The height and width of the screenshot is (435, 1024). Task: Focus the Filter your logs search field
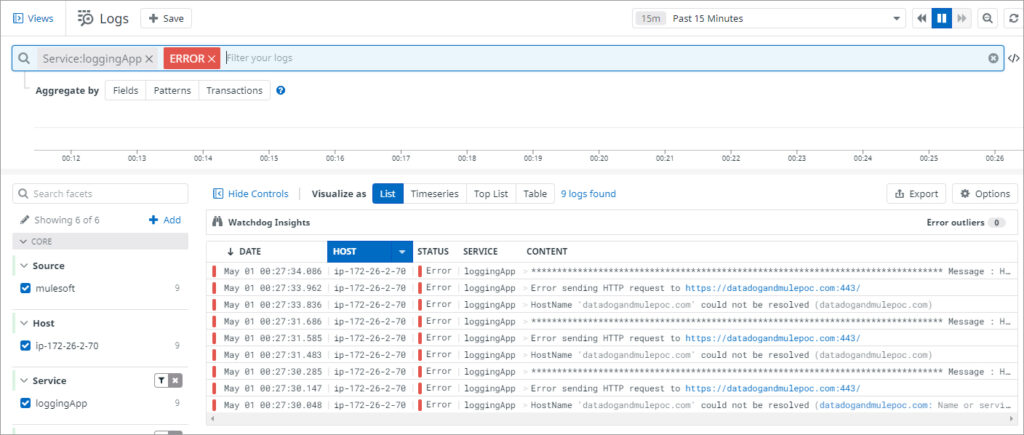(604, 58)
